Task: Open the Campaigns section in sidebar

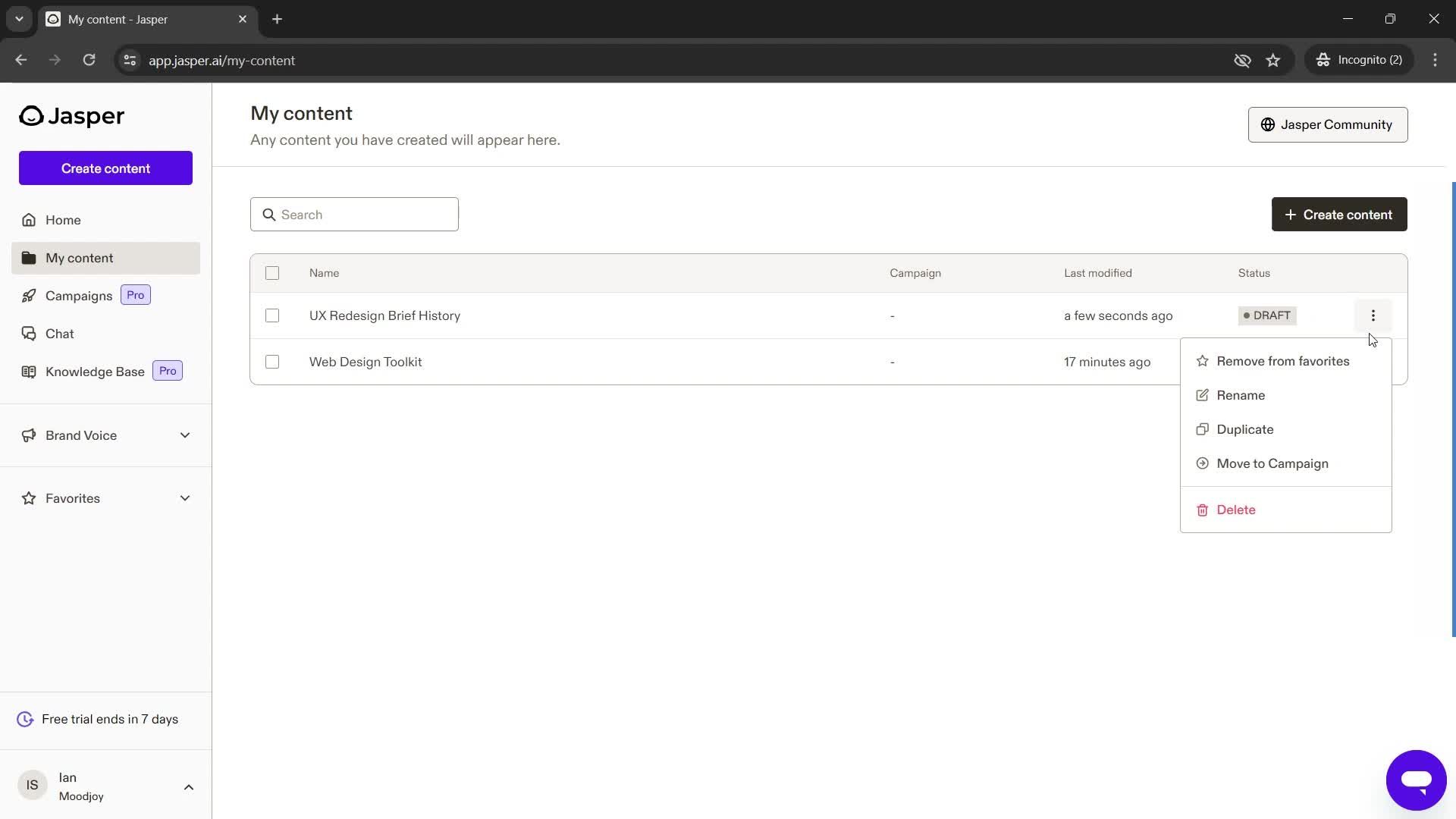Action: click(79, 295)
